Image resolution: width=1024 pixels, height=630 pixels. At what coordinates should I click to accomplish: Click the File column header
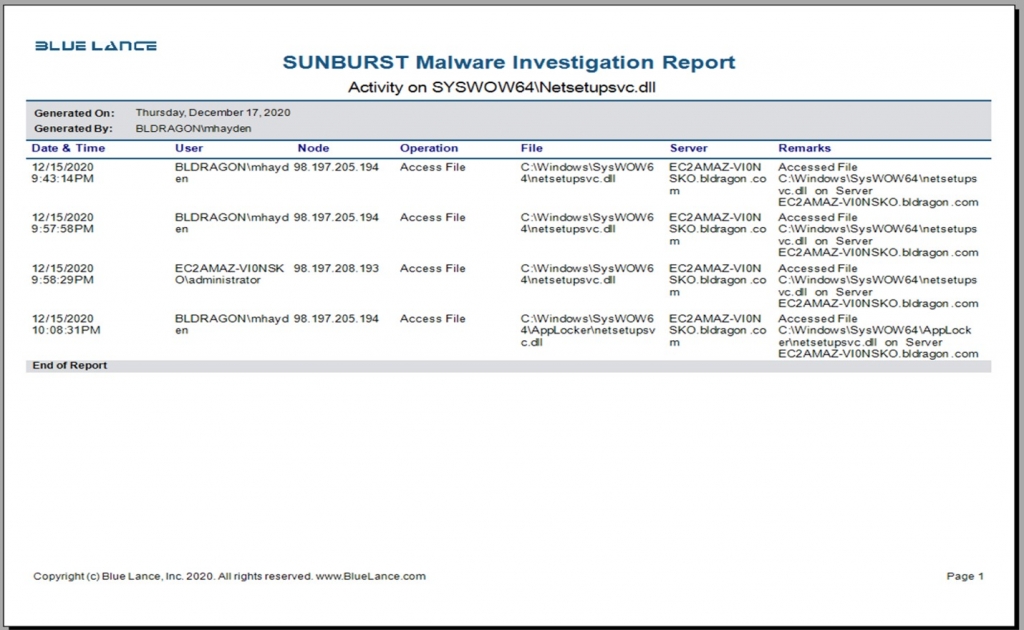pyautogui.click(x=532, y=148)
